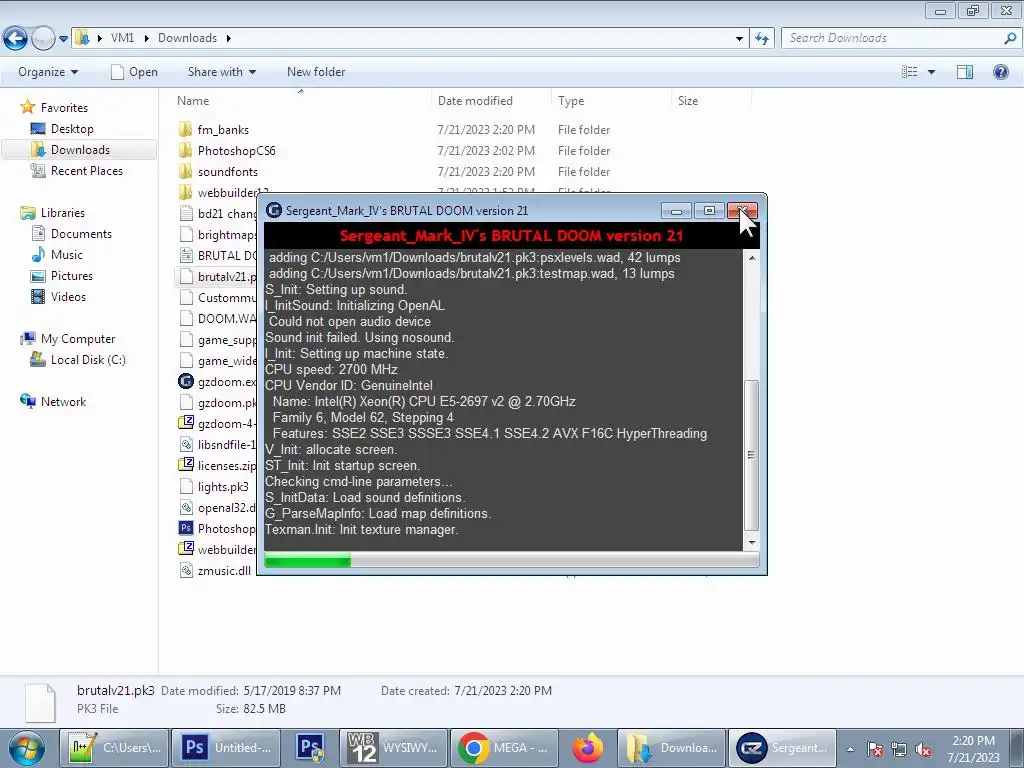Select the lights.pk3 file
The width and height of the screenshot is (1024, 768).
[223, 487]
